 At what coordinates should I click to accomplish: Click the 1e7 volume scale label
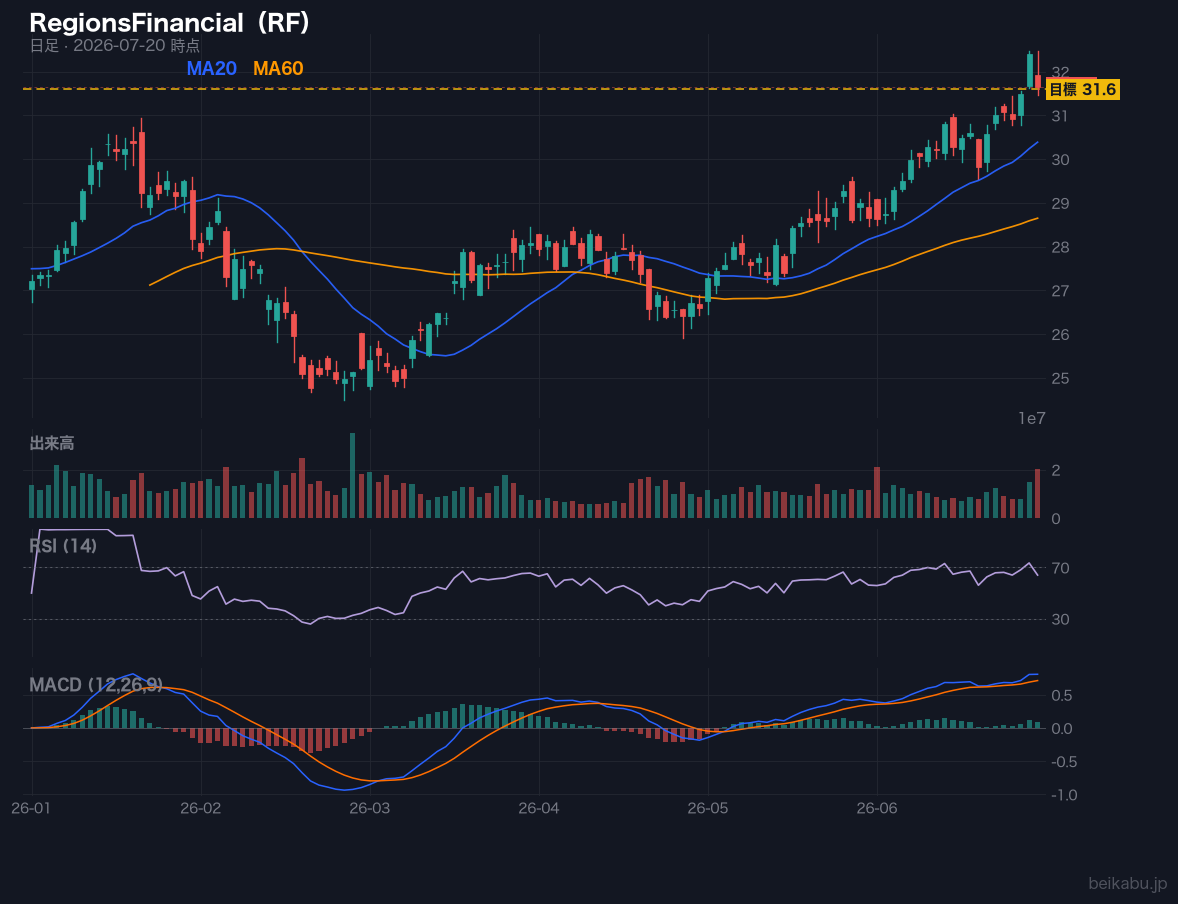pos(1032,419)
